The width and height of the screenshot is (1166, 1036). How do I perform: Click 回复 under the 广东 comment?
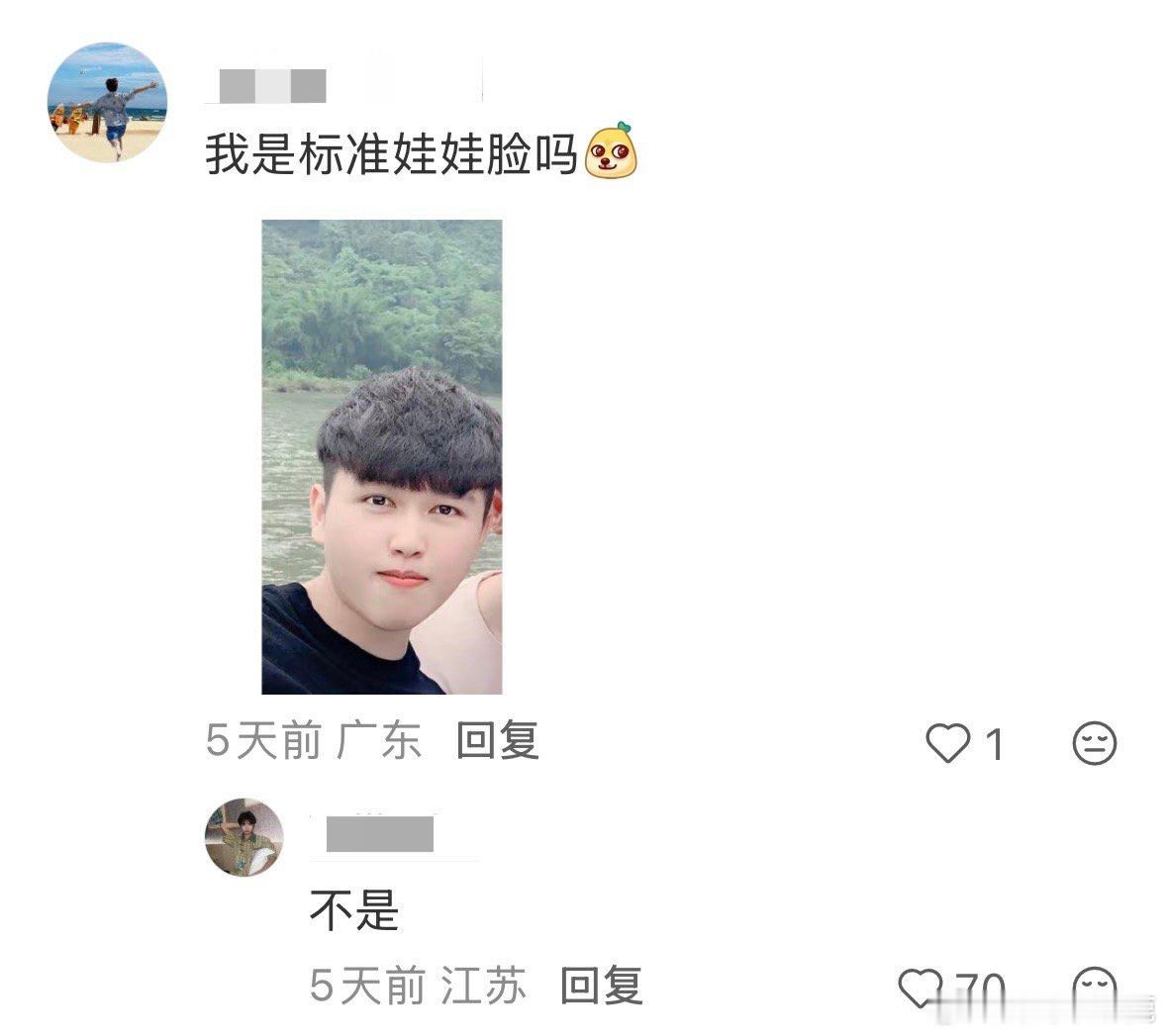click(x=498, y=740)
